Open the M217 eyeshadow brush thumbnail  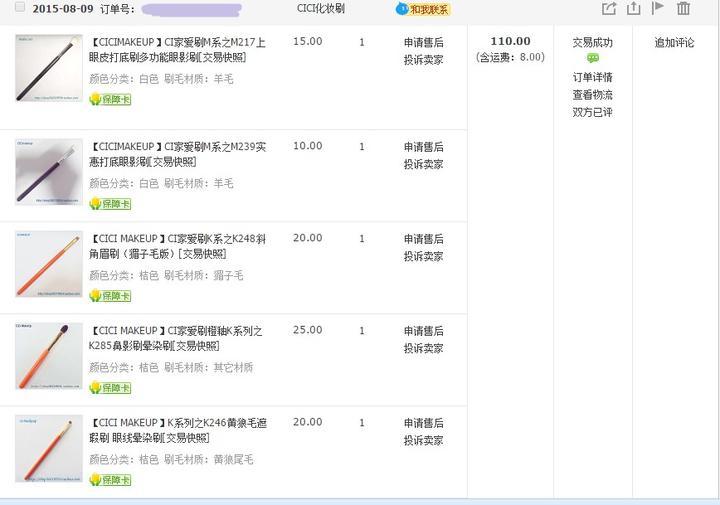[49, 68]
